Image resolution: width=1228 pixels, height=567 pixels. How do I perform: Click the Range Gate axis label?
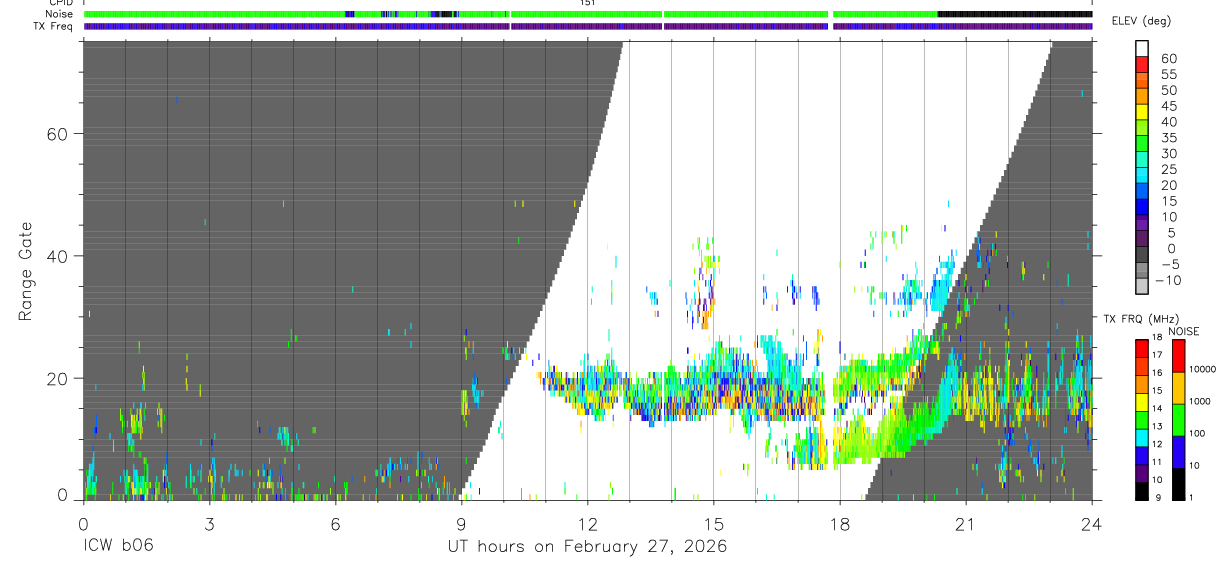pos(26,271)
